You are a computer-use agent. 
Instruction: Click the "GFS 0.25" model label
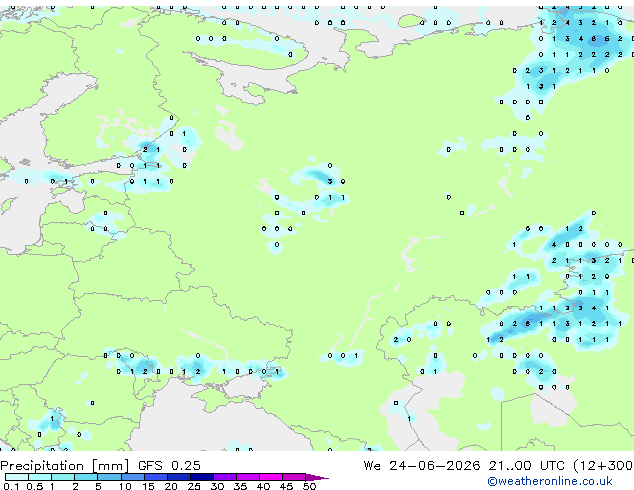[x=169, y=466]
